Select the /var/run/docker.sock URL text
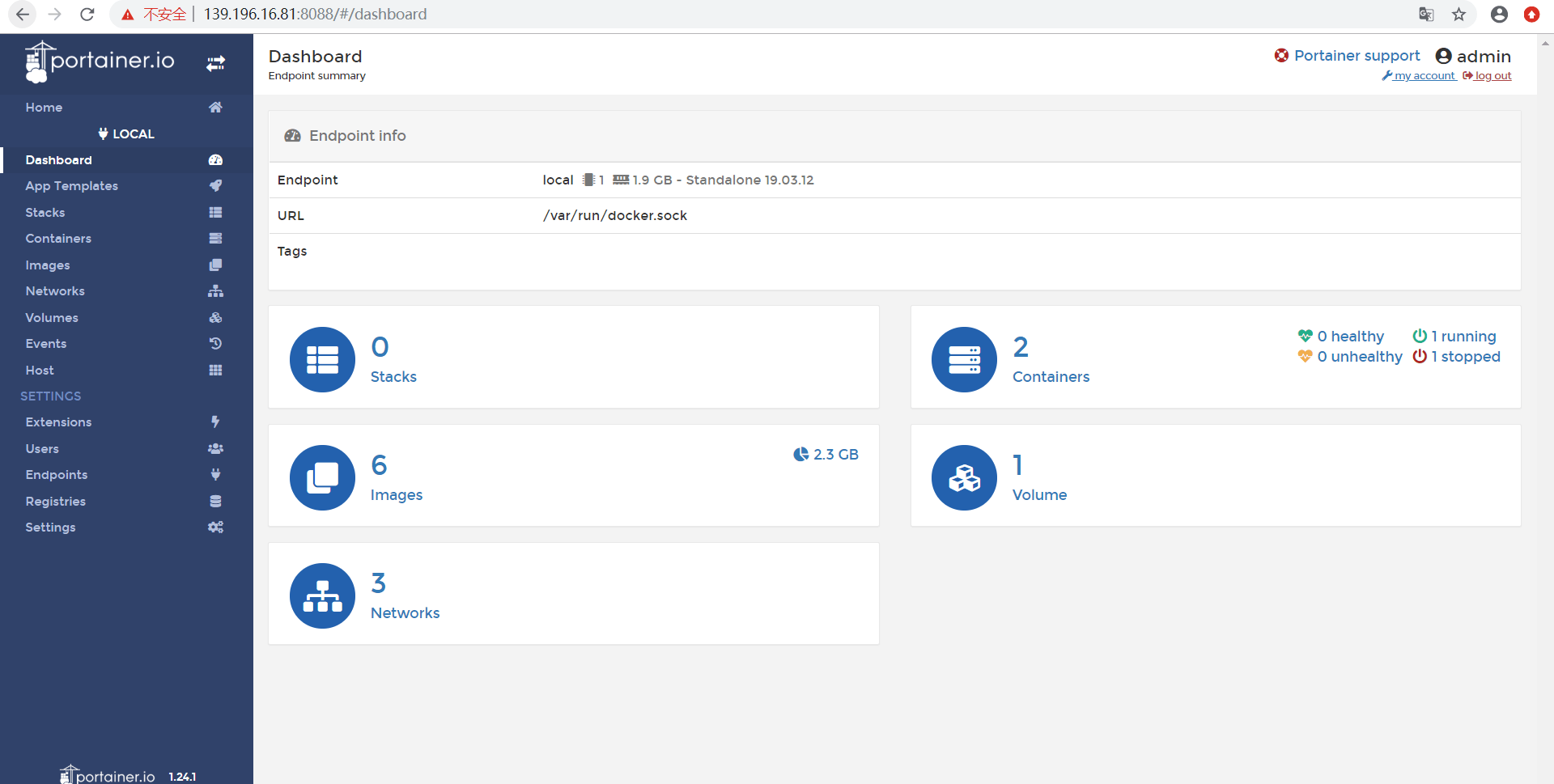This screenshot has width=1554, height=784. point(615,216)
